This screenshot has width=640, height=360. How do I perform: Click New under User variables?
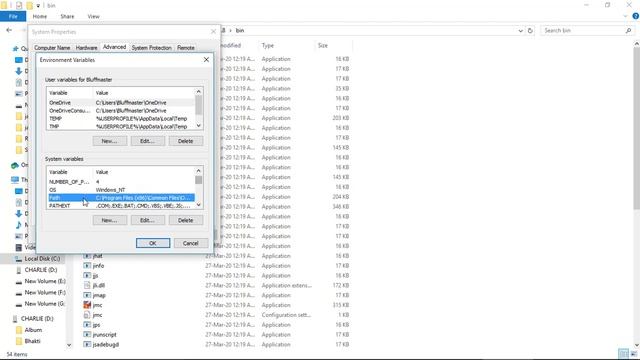[x=109, y=141]
